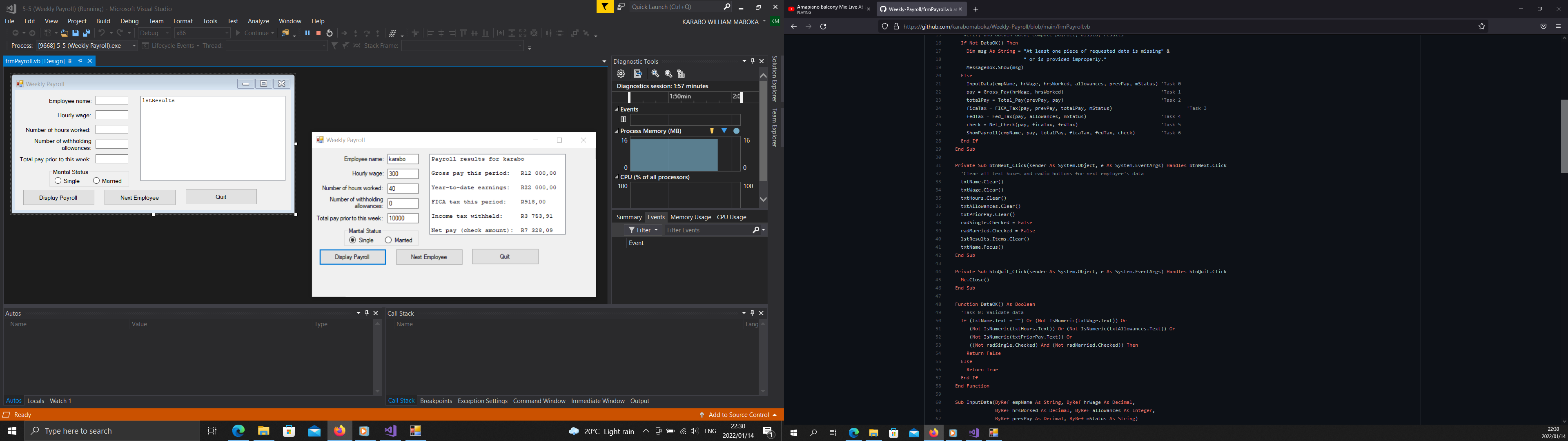Click Next Employee in the running app

coord(429,257)
